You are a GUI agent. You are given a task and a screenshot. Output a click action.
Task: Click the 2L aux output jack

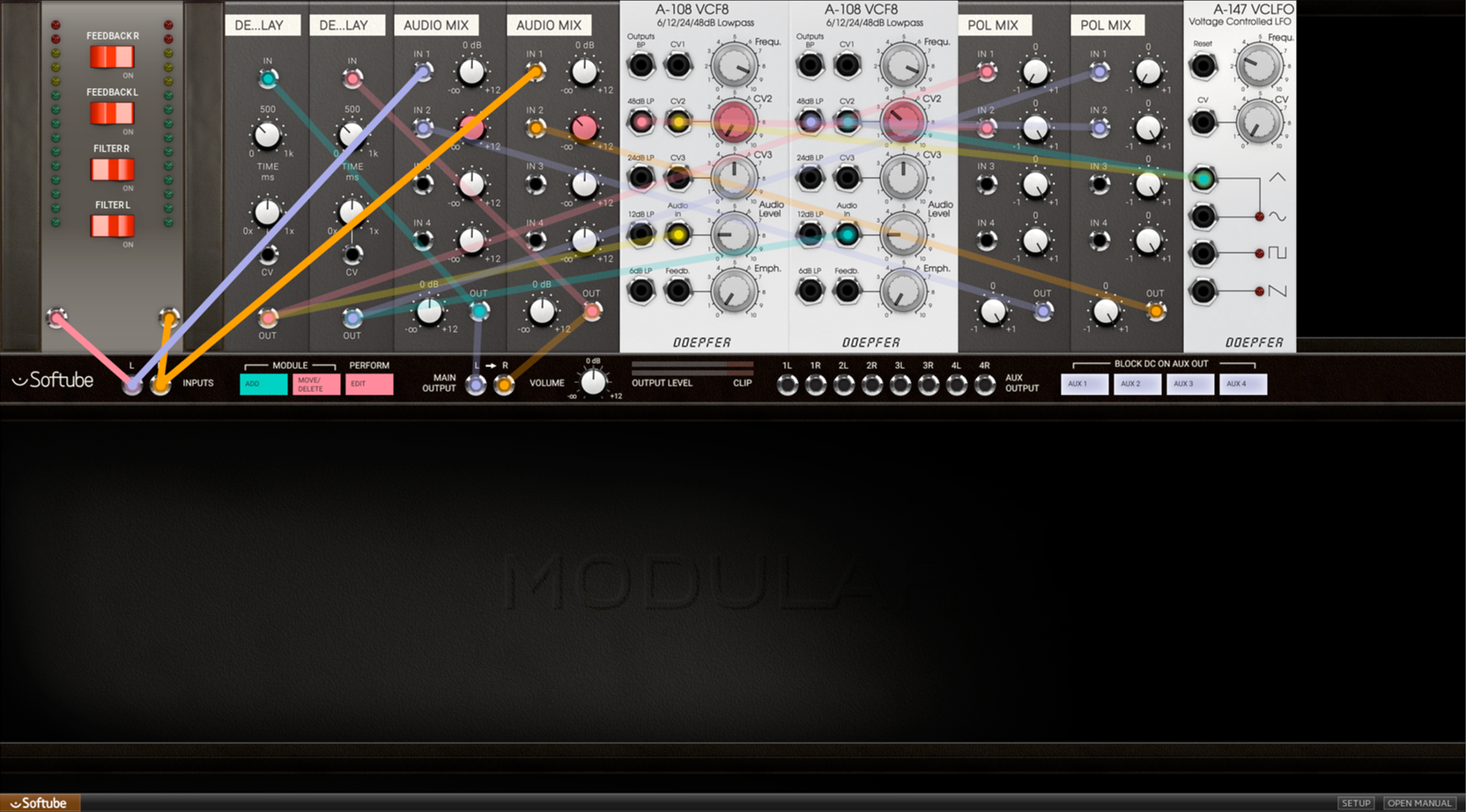(x=844, y=384)
